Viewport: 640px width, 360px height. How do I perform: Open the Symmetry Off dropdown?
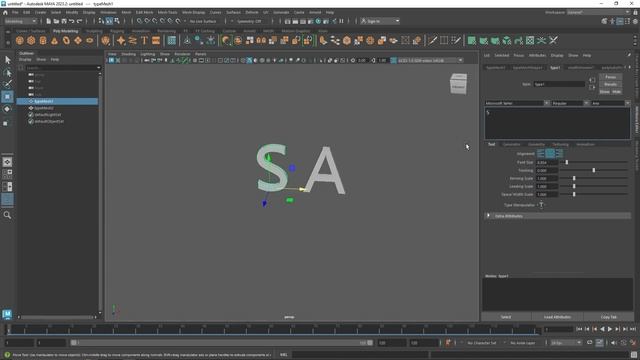click(x=249, y=21)
